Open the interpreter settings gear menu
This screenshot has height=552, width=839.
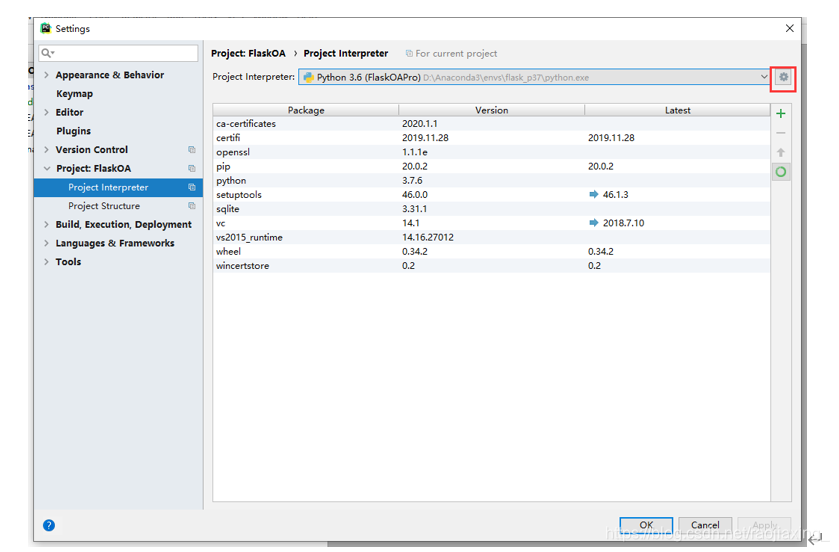[783, 77]
